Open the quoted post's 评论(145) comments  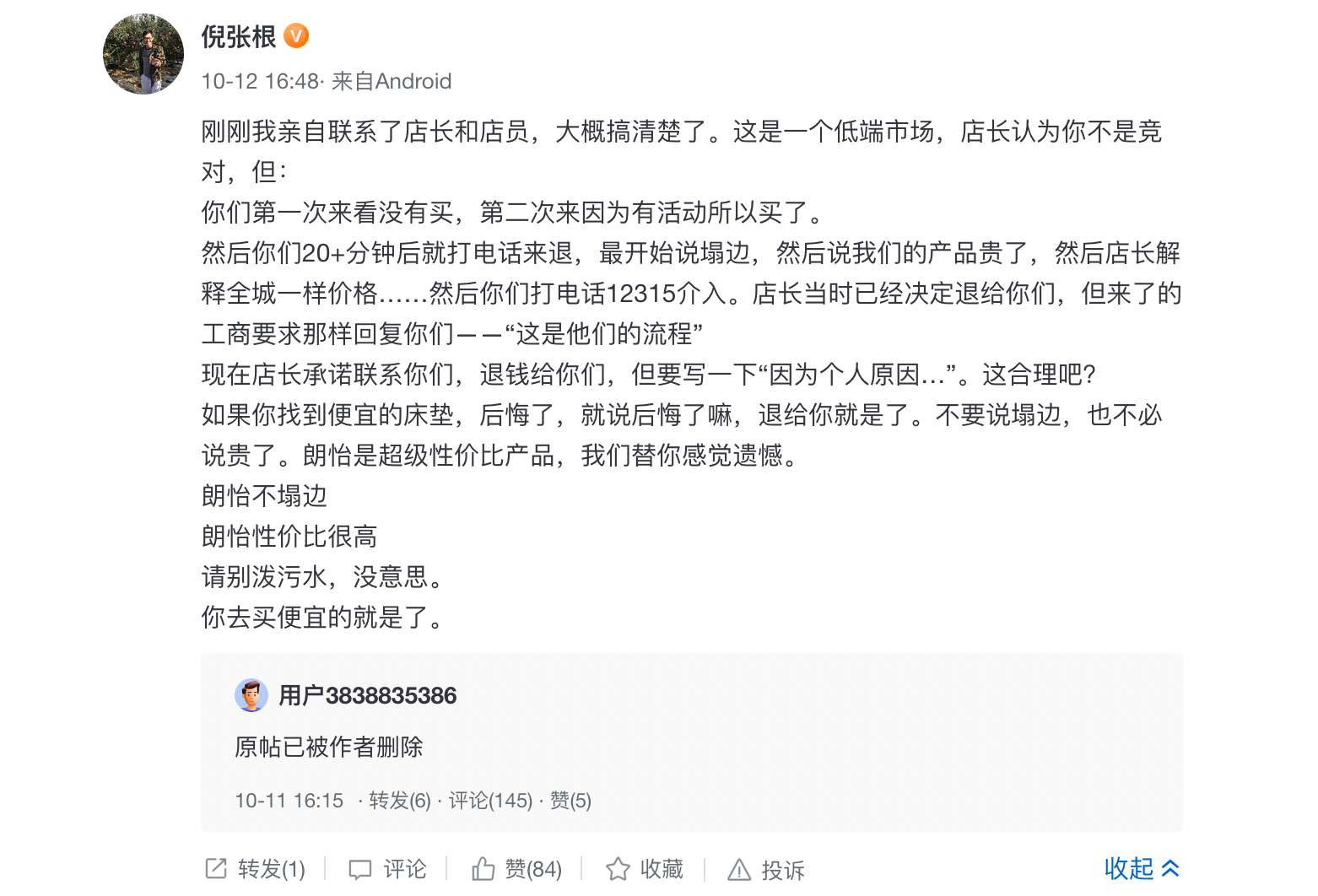click(x=490, y=801)
